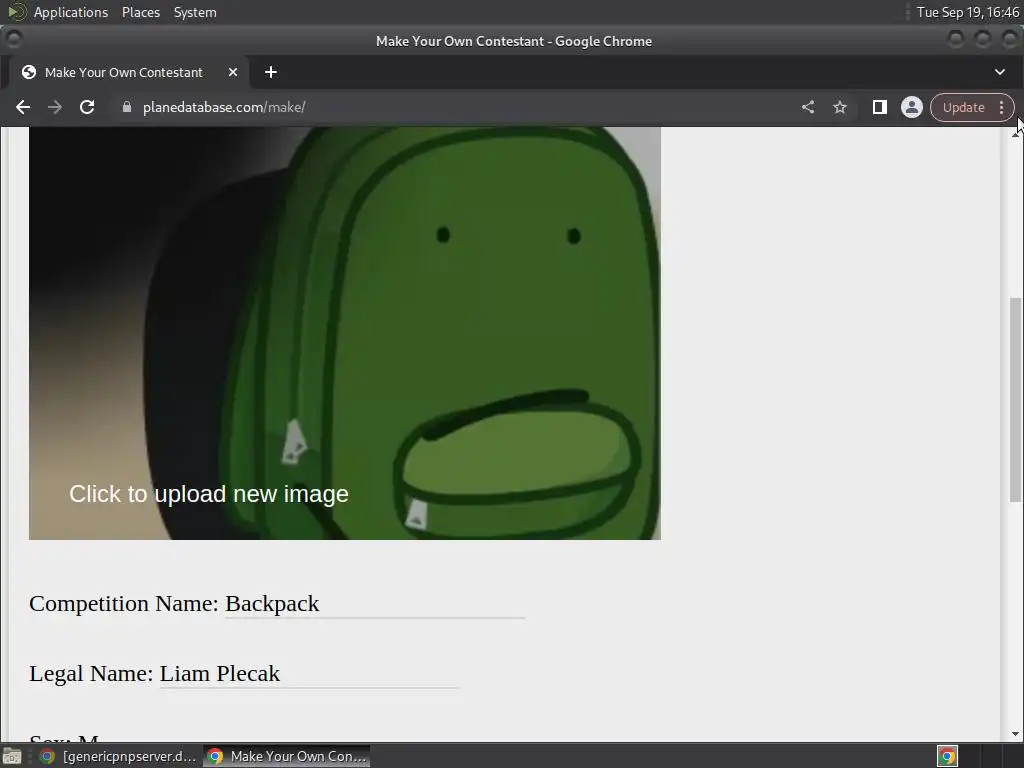Close the Make Your Own Contestant tab
1024x768 pixels.
(232, 72)
